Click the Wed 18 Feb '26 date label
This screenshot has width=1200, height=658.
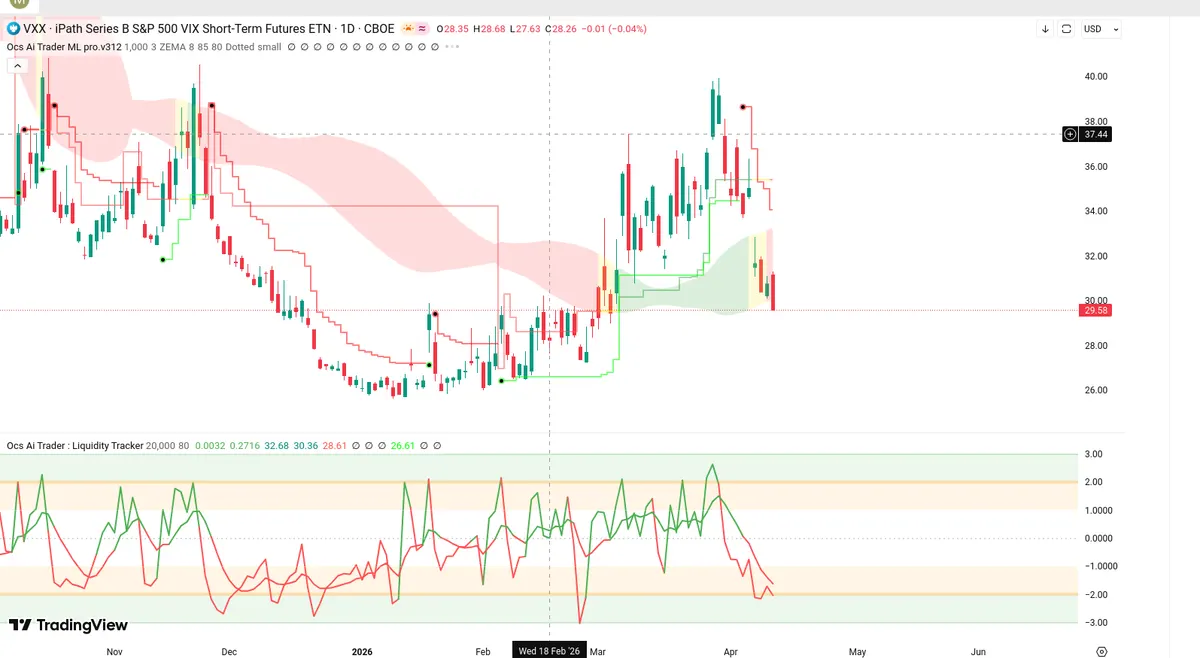tap(549, 651)
